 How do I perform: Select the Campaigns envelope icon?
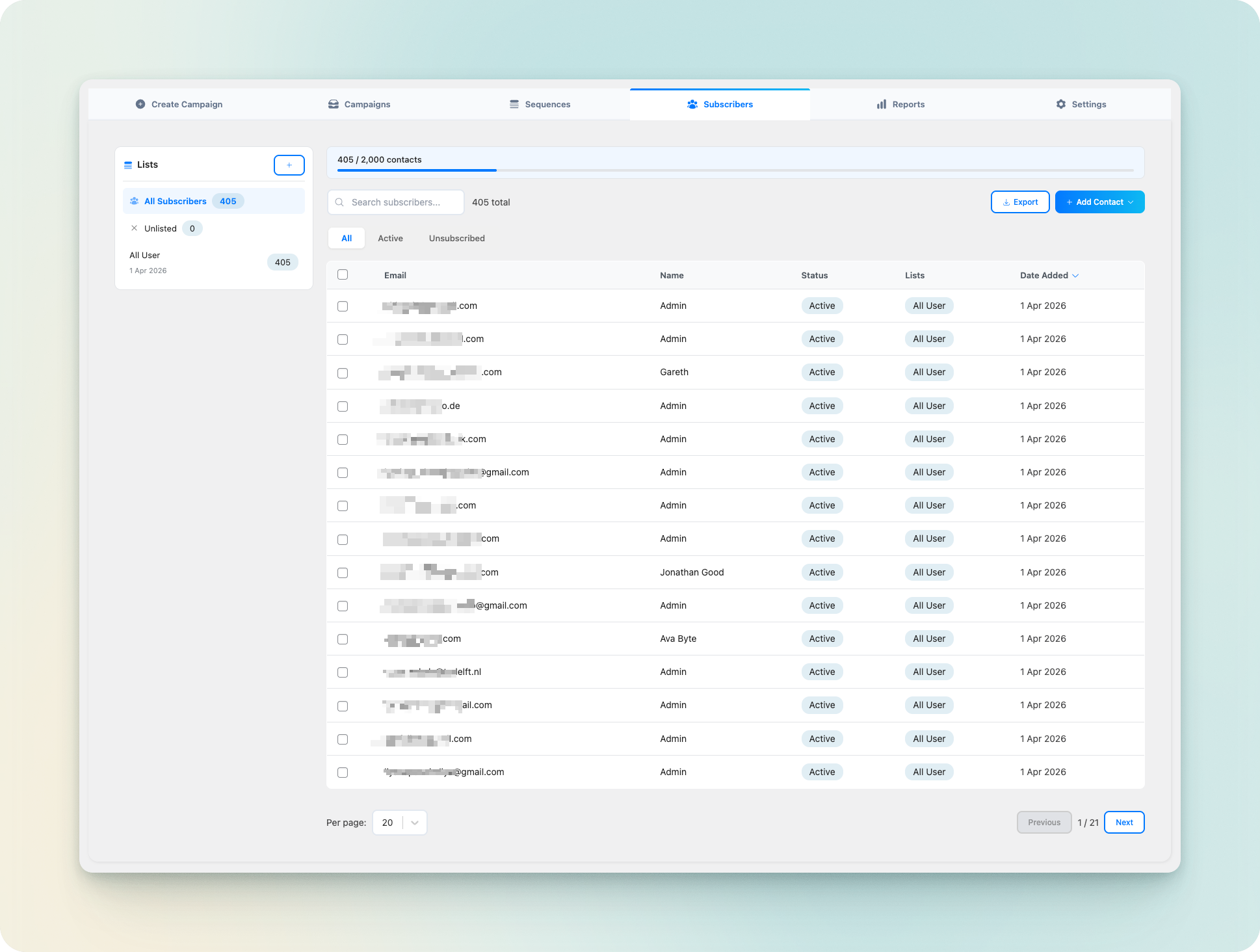pyautogui.click(x=334, y=104)
